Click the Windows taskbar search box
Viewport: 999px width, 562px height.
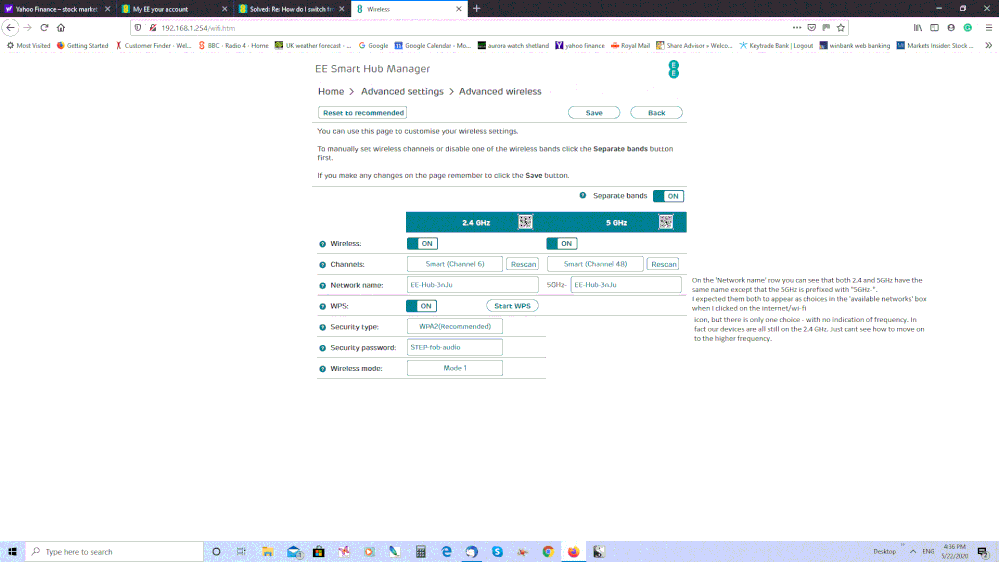115,552
